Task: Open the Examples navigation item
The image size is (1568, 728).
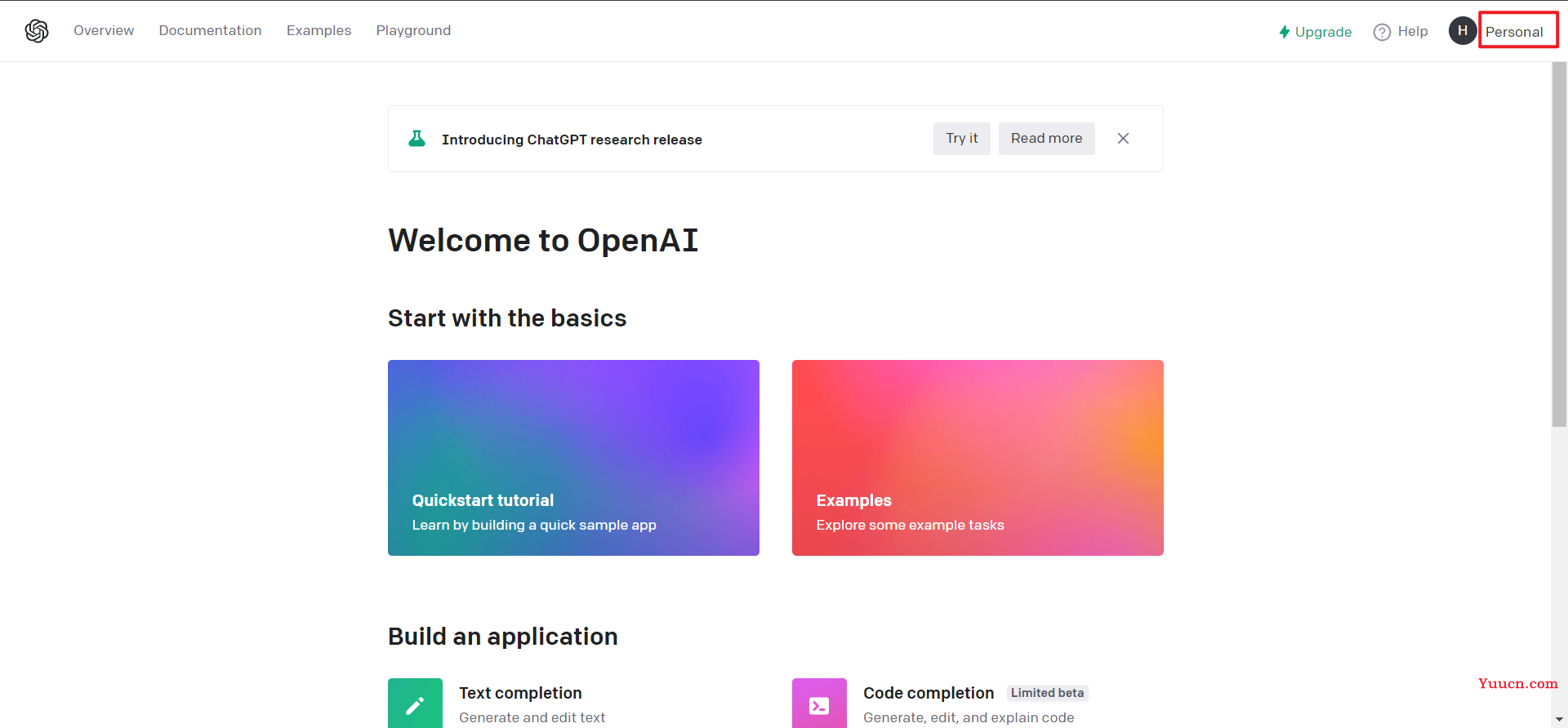Action: click(318, 30)
